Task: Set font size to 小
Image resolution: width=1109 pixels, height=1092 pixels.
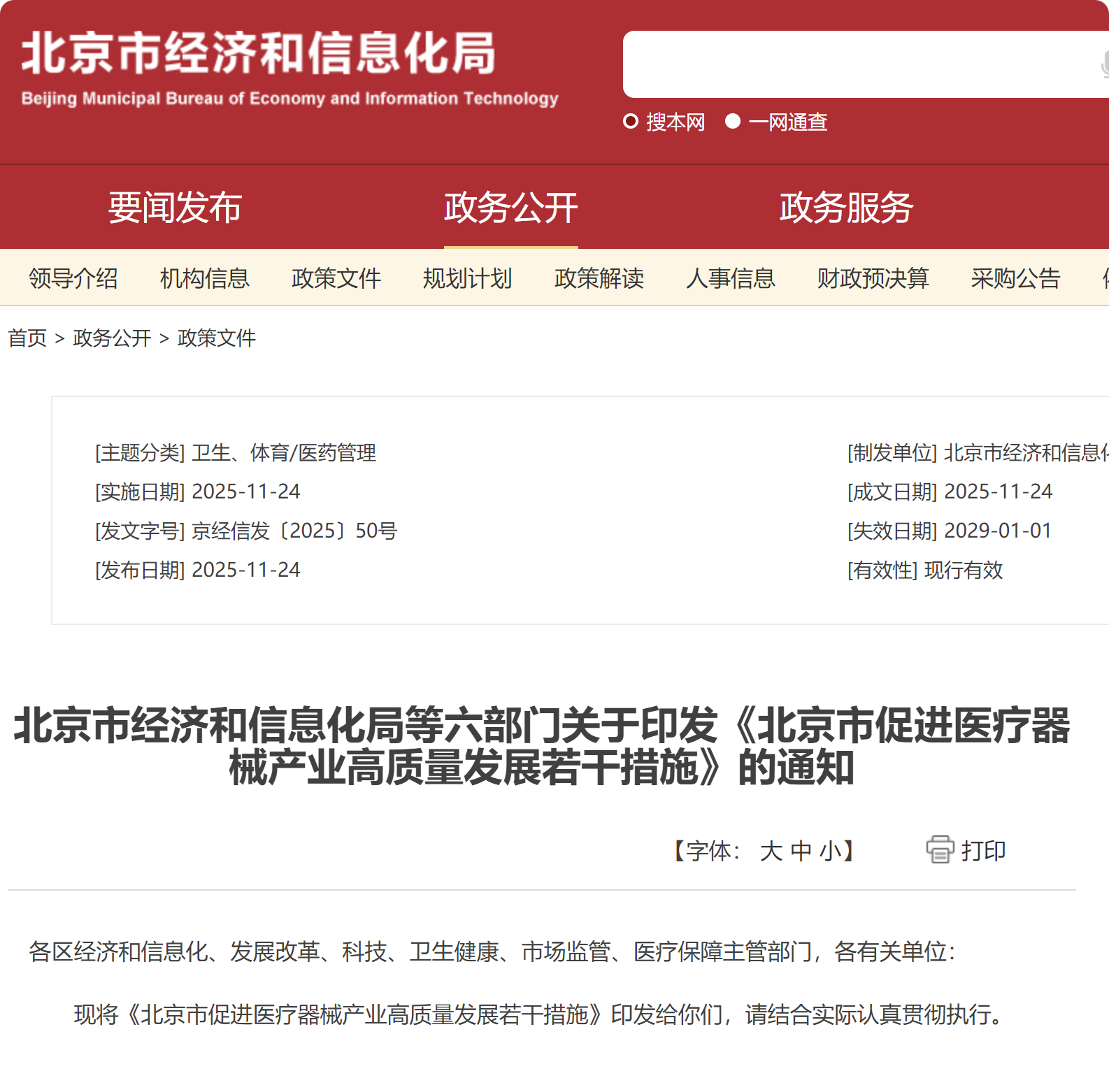Action: [x=830, y=851]
